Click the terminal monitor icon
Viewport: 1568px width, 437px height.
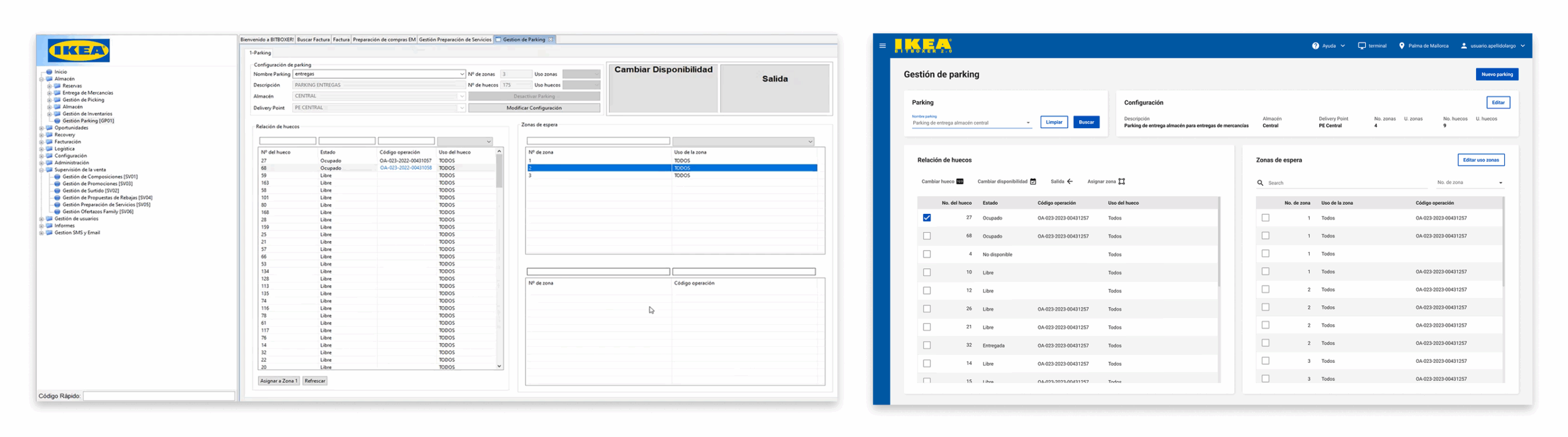[x=1362, y=46]
